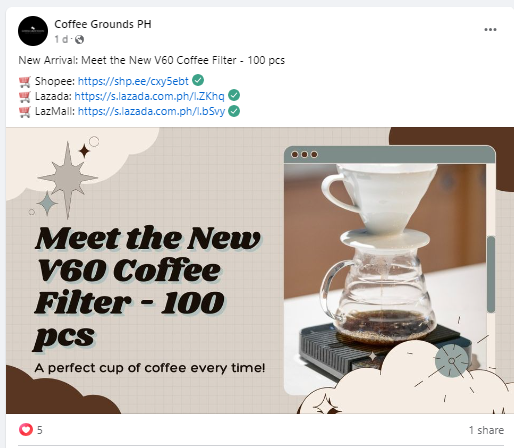Click the 1 d post timestamp
Image resolution: width=514 pixels, height=448 pixels.
61,39
